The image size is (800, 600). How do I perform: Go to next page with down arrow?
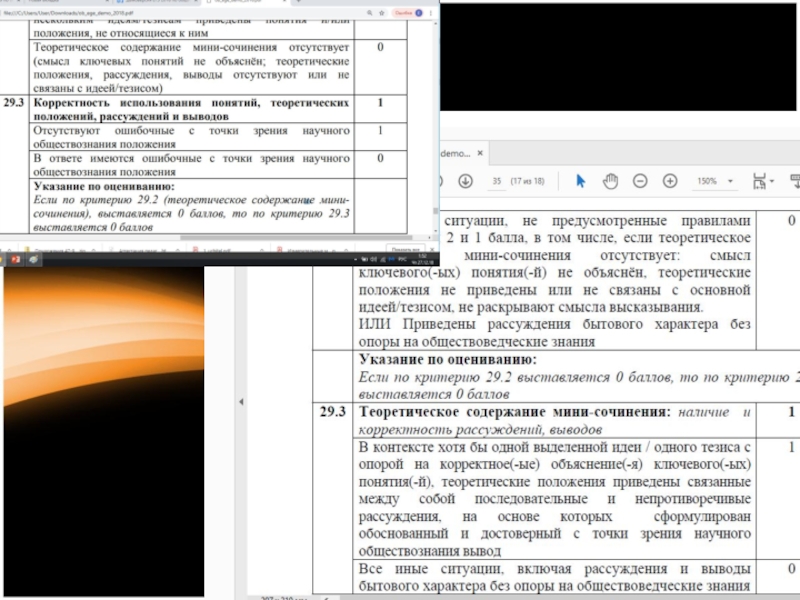point(465,181)
